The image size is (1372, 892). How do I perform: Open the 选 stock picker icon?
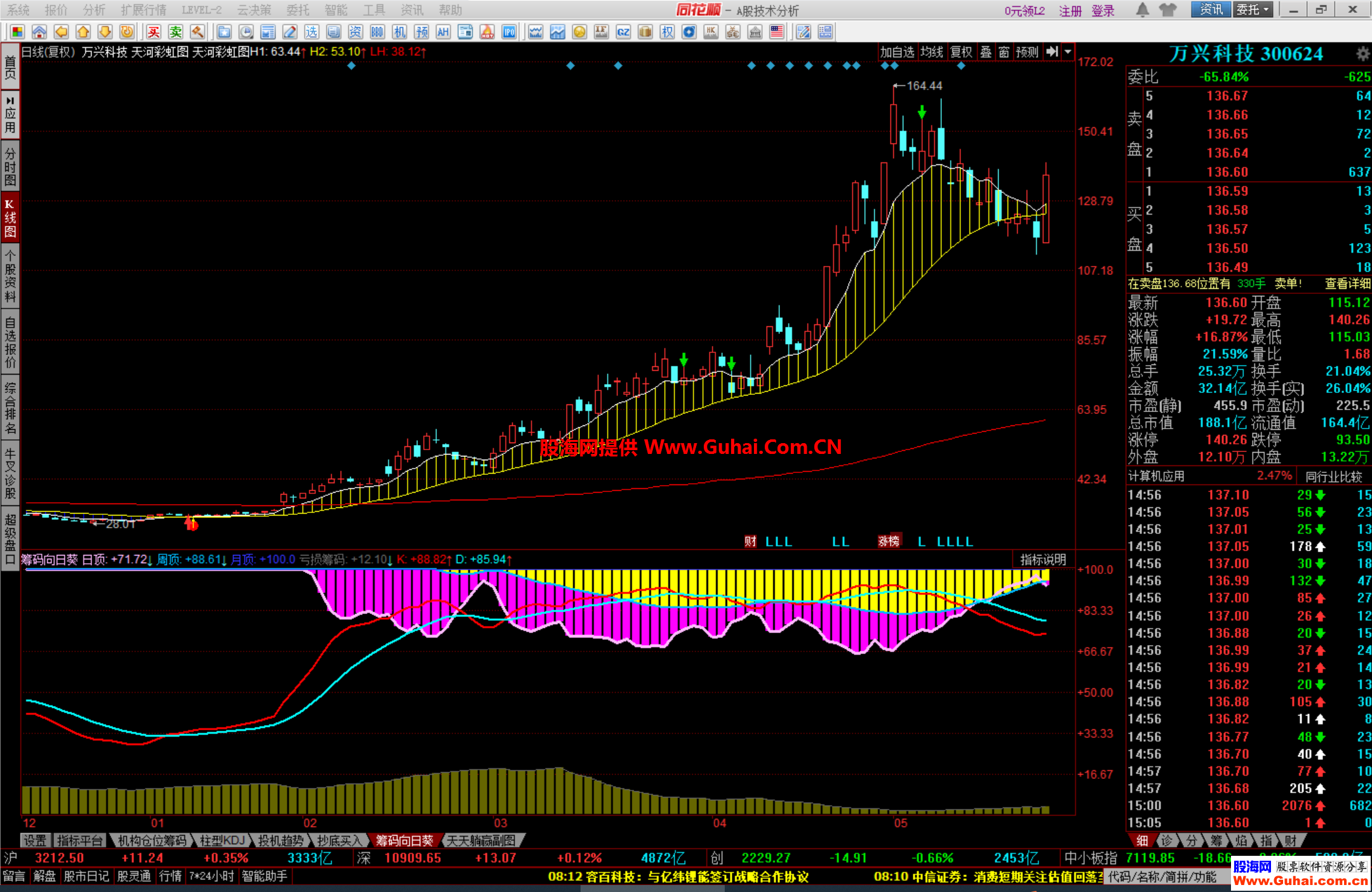tap(311, 32)
